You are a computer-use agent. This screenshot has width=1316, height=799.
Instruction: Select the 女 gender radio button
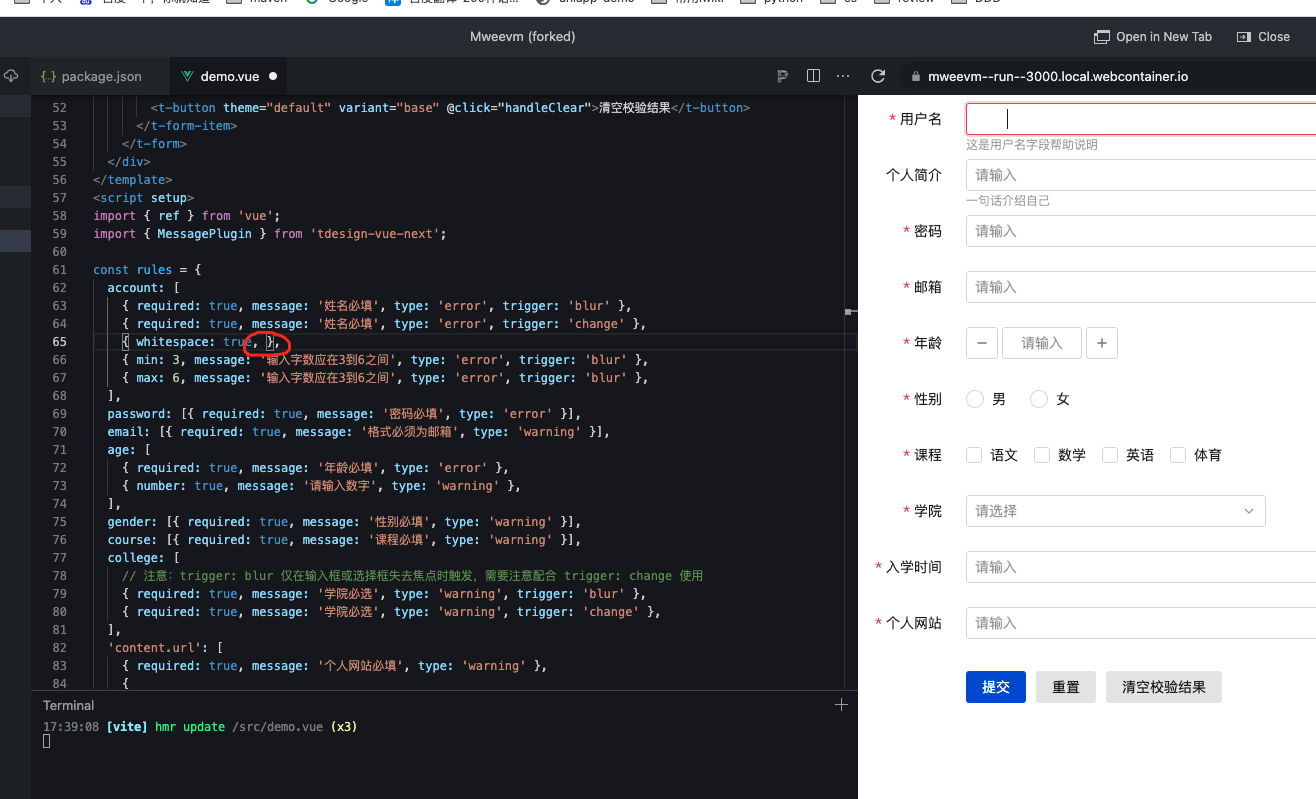click(1039, 399)
